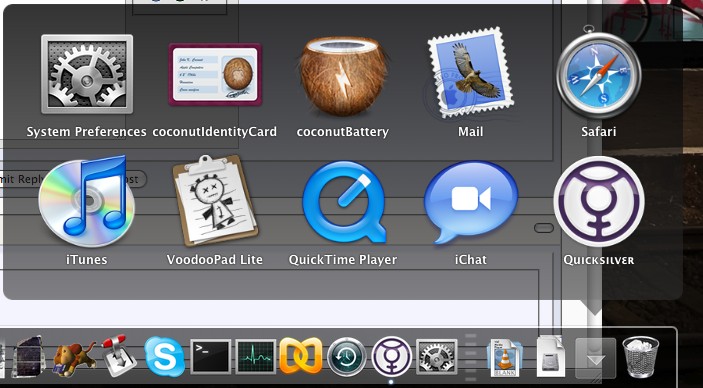703x388 pixels.
Task: Open Time Machine from the Dock
Action: tap(347, 357)
